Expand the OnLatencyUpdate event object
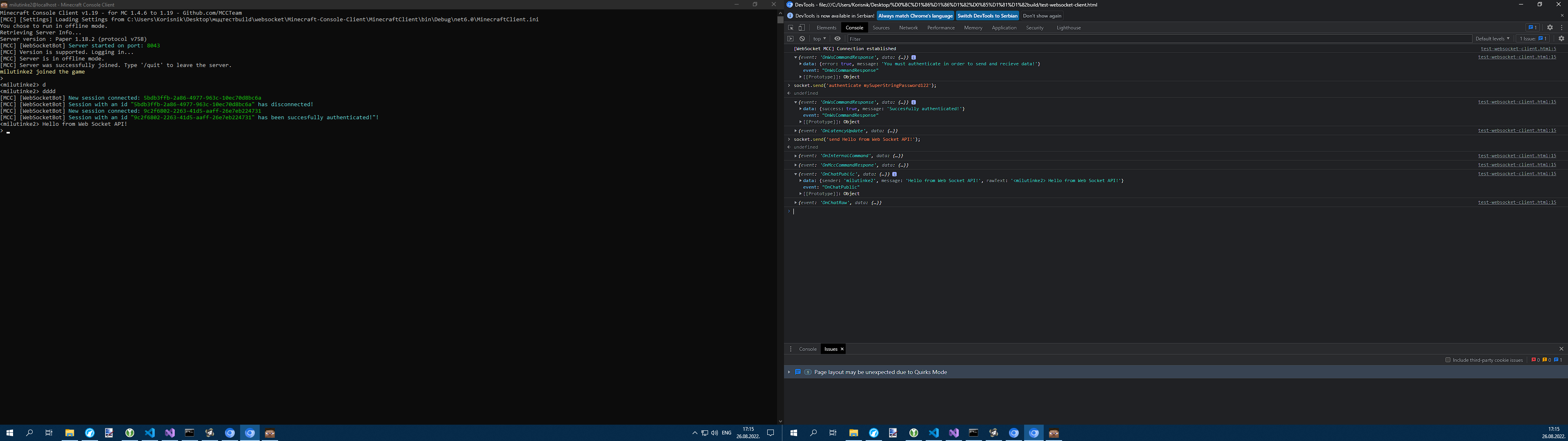Viewport: 1568px width, 441px height. pos(795,131)
